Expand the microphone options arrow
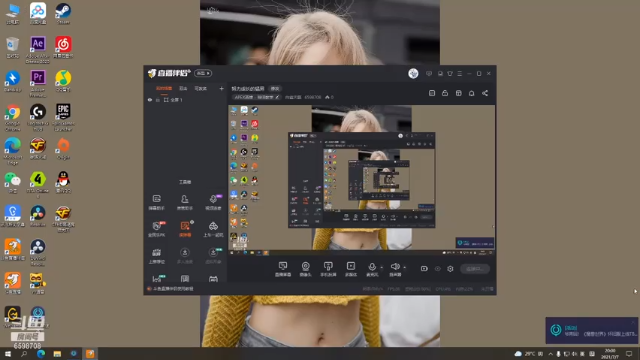The image size is (640, 360). pos(382,267)
